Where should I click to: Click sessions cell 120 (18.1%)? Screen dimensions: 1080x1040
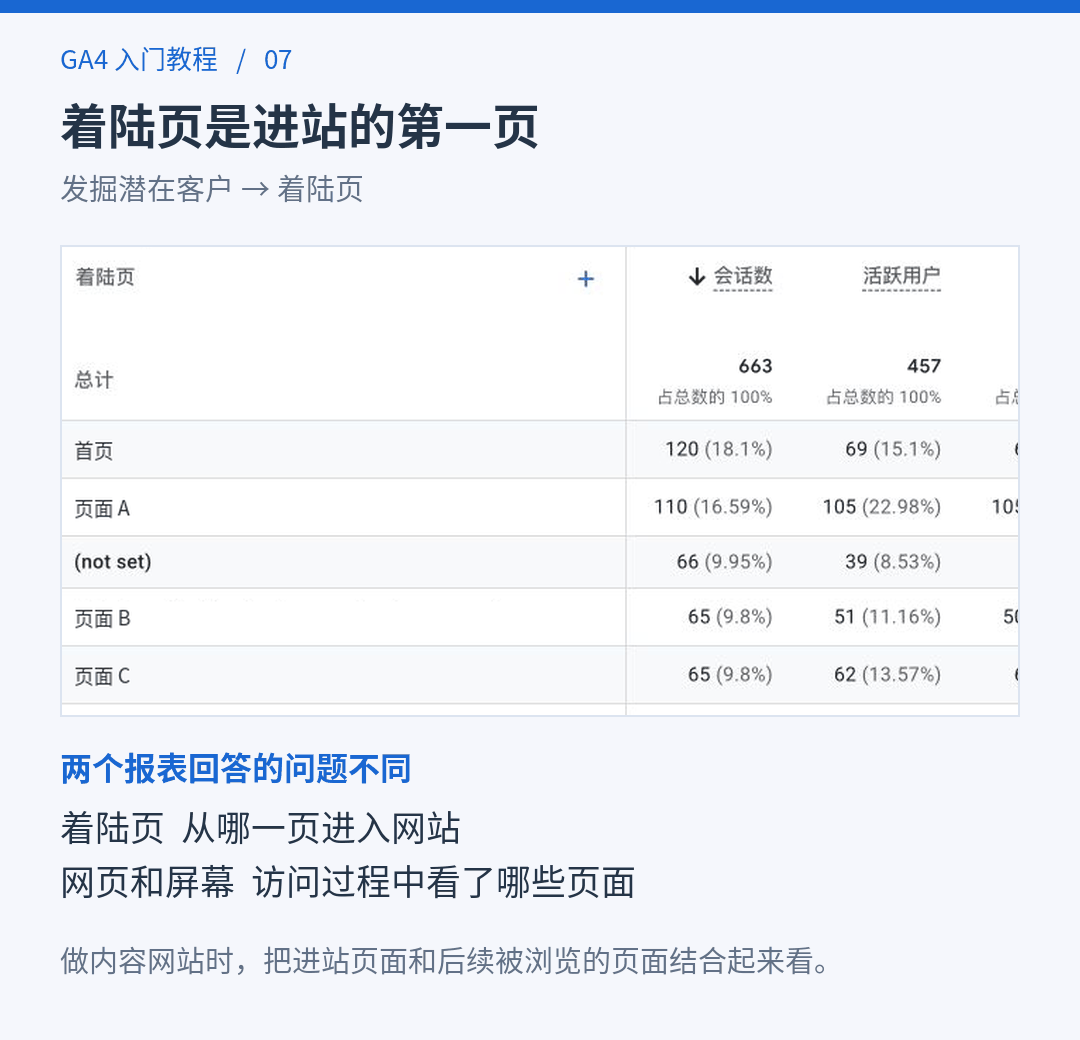pyautogui.click(x=719, y=449)
